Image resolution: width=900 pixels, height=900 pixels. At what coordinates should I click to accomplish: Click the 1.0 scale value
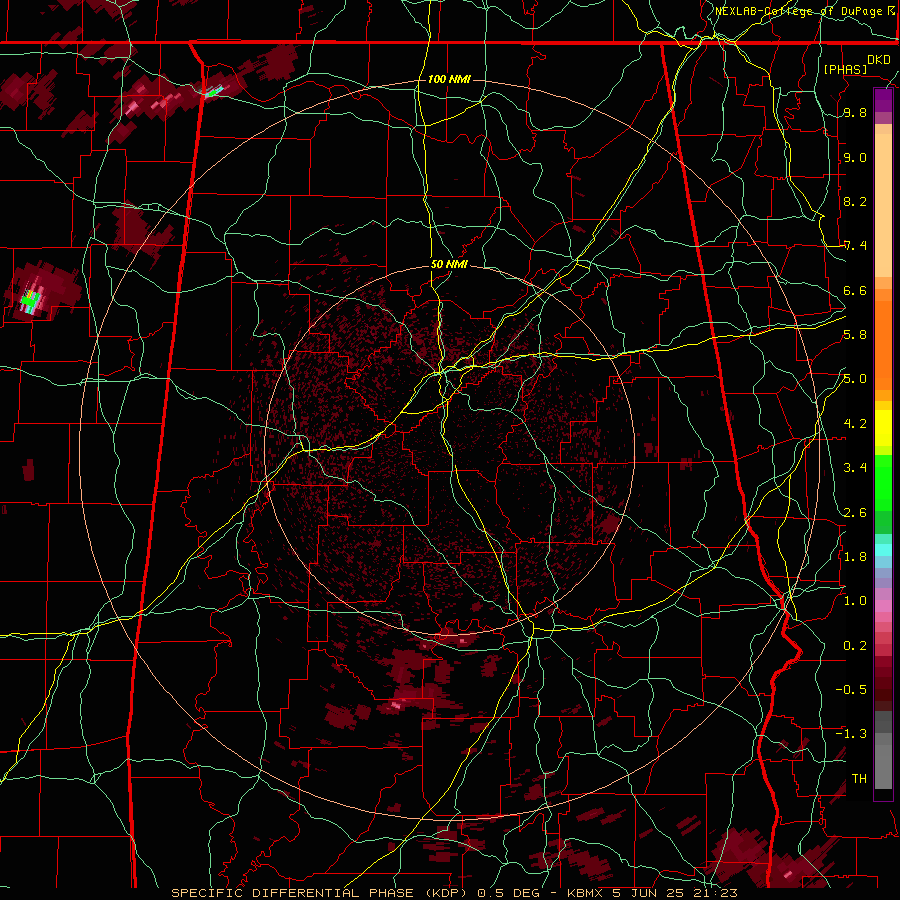[x=855, y=601]
